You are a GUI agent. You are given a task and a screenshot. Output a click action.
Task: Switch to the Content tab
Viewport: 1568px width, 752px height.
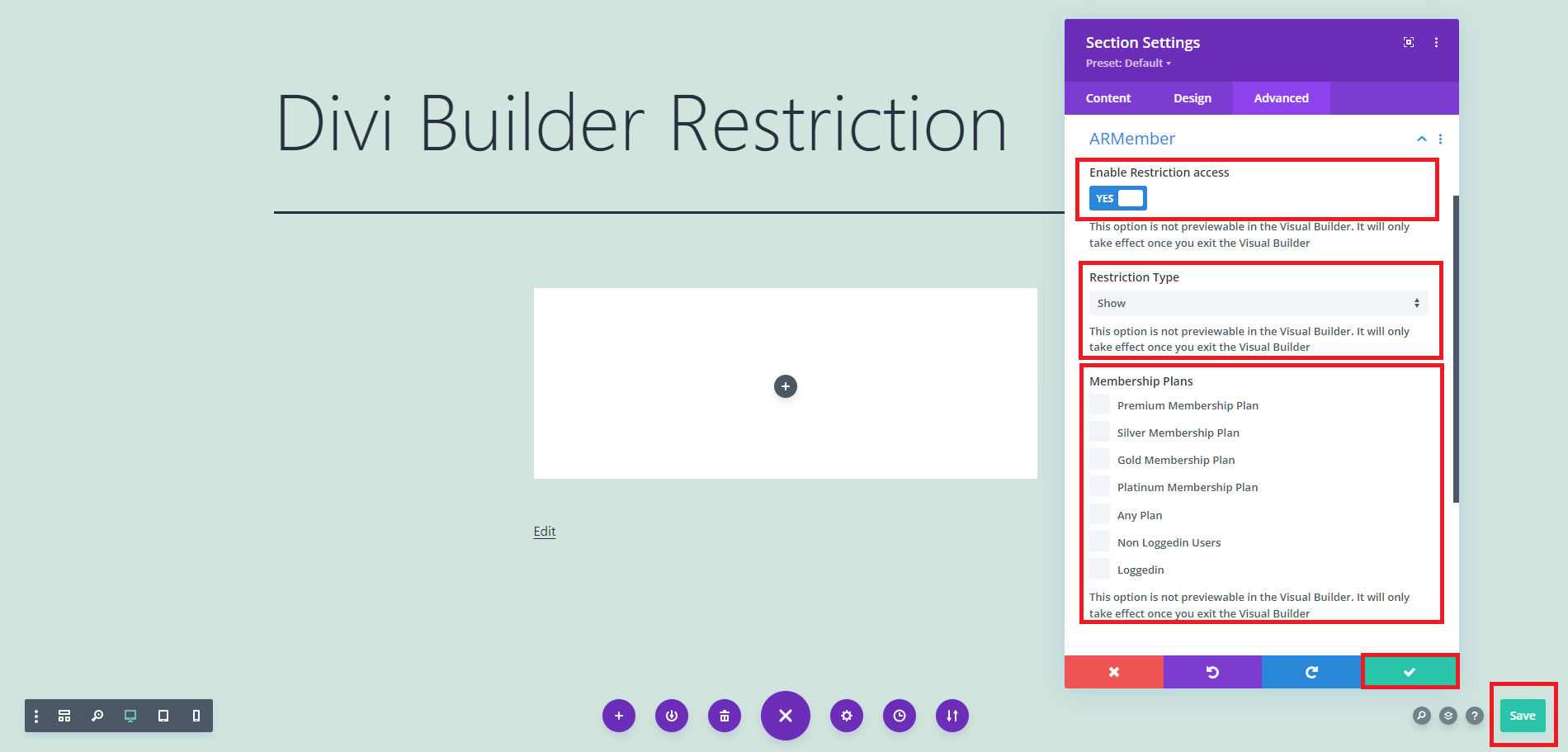[1108, 98]
